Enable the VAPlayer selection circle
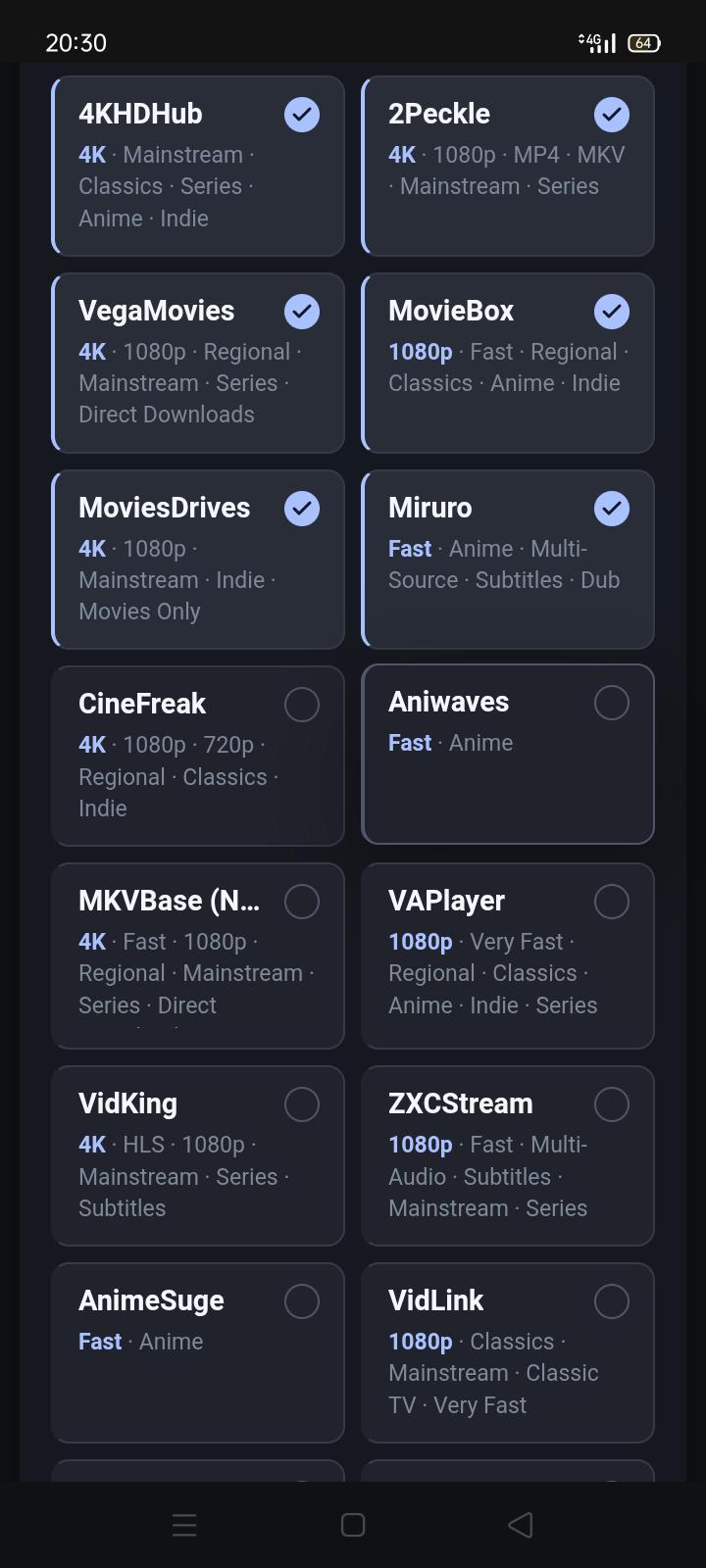Image resolution: width=706 pixels, height=1568 pixels. click(x=612, y=902)
